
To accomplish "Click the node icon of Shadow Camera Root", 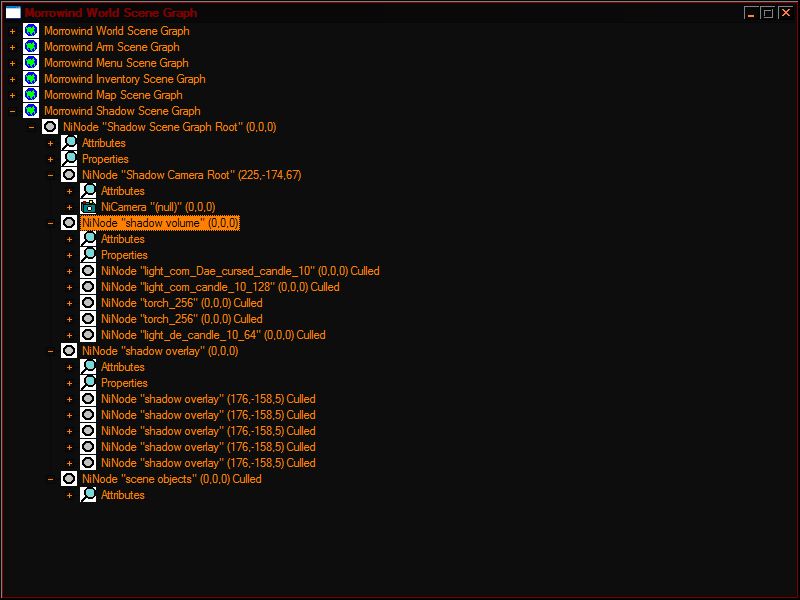I will click(x=69, y=175).
